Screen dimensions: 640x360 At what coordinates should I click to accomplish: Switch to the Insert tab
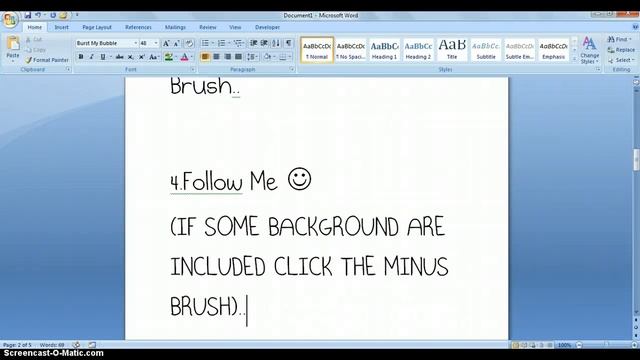pos(62,27)
